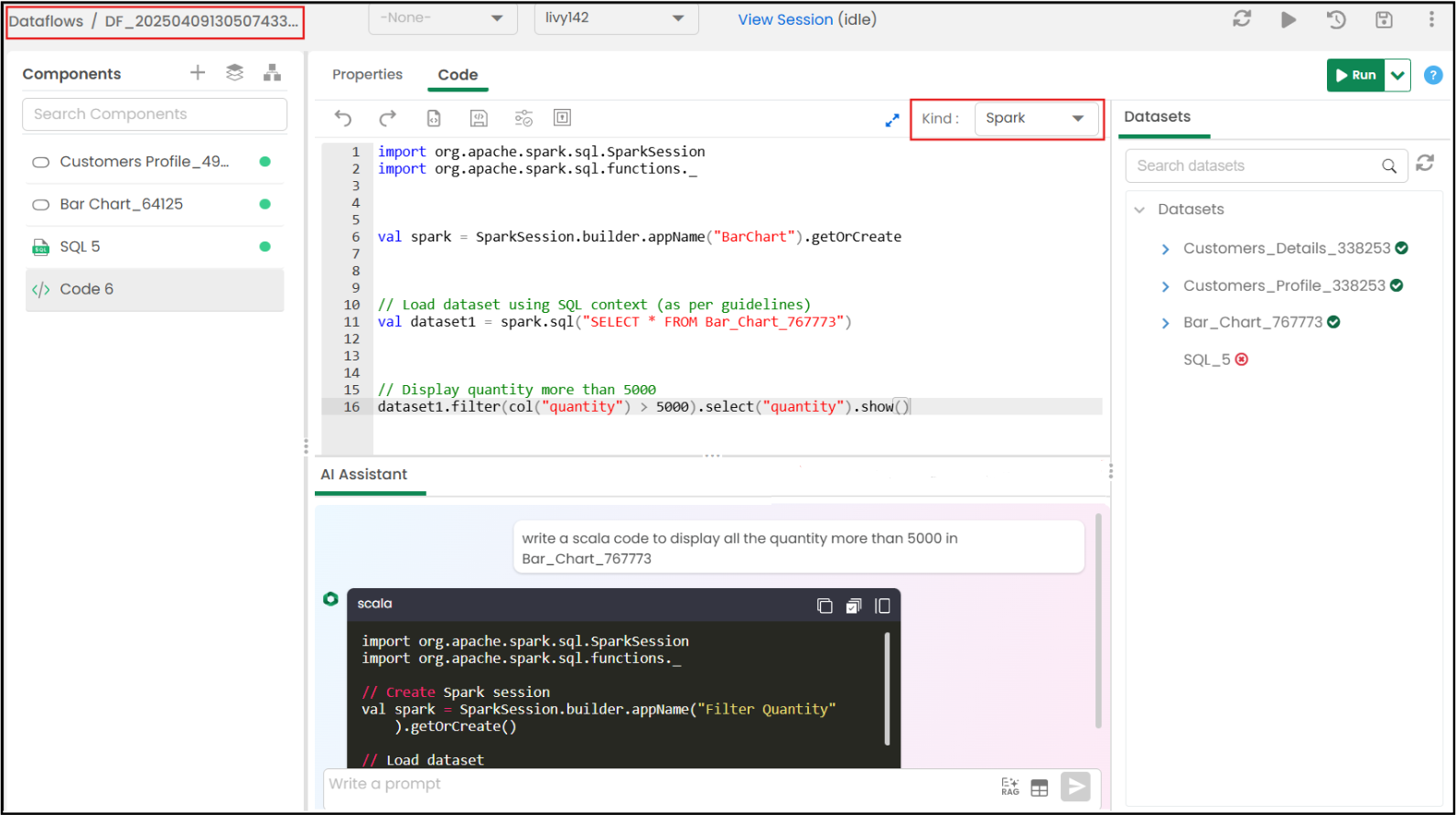Image resolution: width=1456 pixels, height=815 pixels.
Task: Click the stacked layers icon in Components
Action: click(x=235, y=72)
